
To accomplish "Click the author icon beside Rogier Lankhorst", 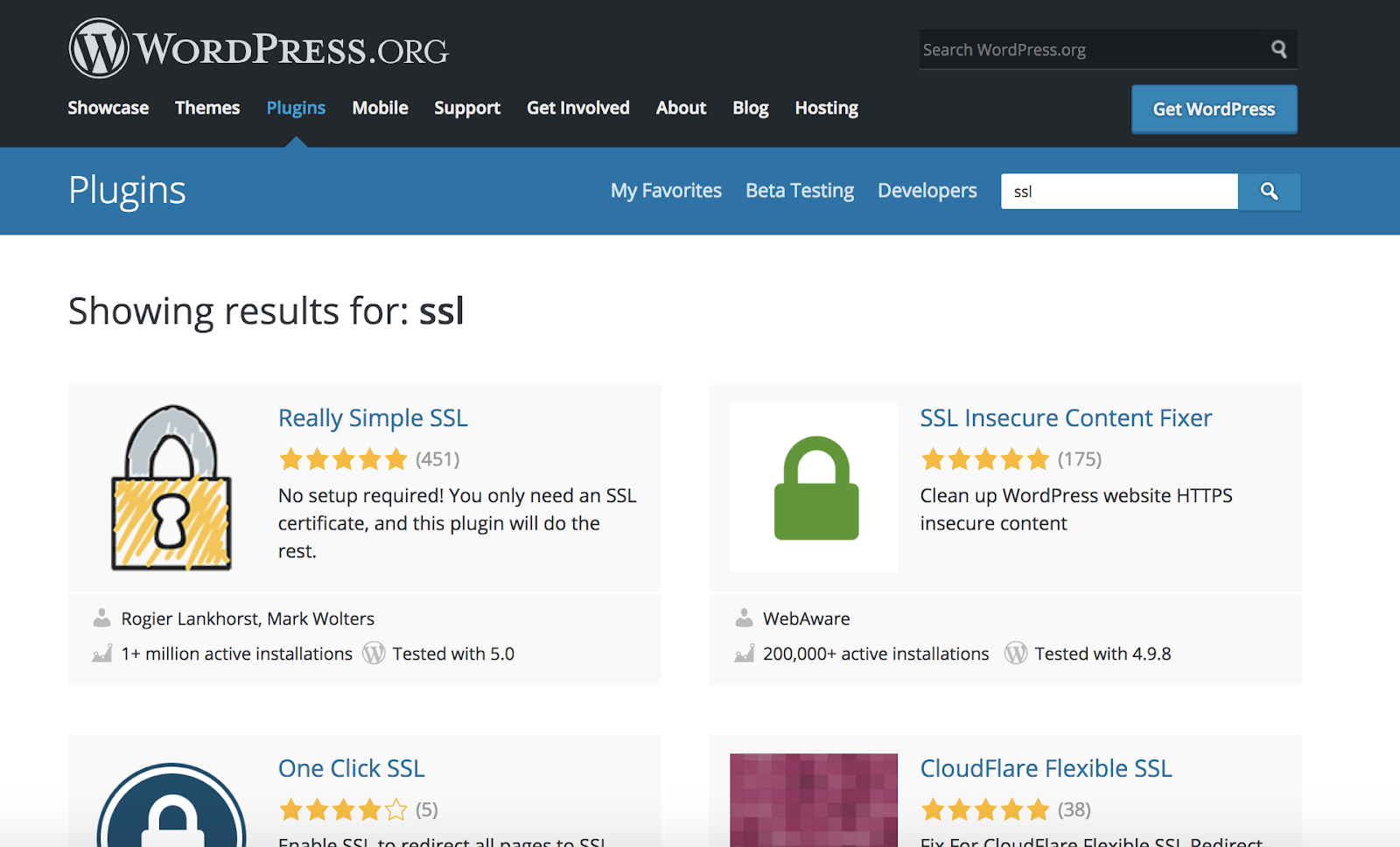I will 102,618.
